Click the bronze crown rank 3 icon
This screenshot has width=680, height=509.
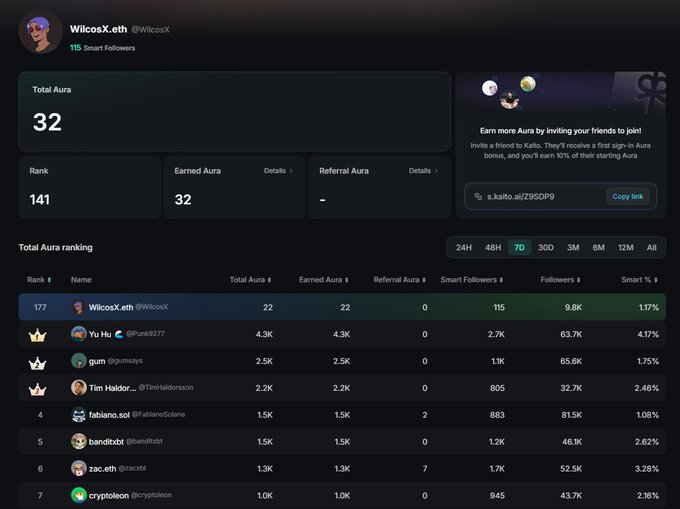pos(37,389)
